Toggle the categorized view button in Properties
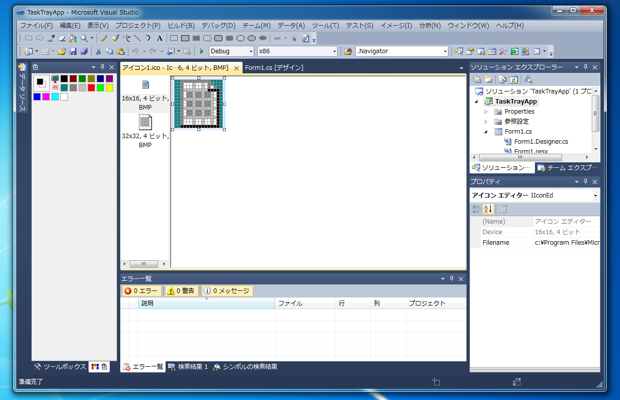This screenshot has width=620, height=400. pyautogui.click(x=477, y=209)
